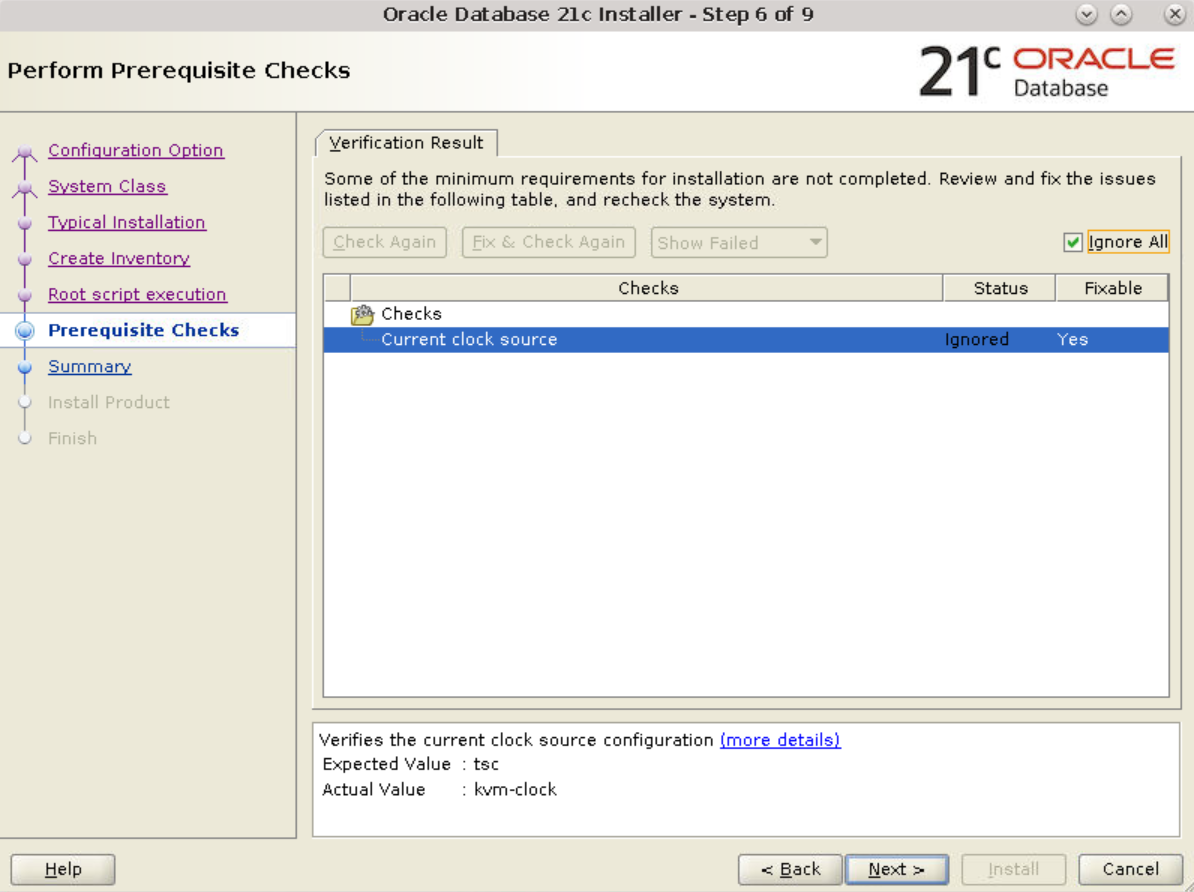The height and width of the screenshot is (892, 1194).
Task: Click the Prerequisite Checks step indicator bullet
Action: pyautogui.click(x=27, y=331)
